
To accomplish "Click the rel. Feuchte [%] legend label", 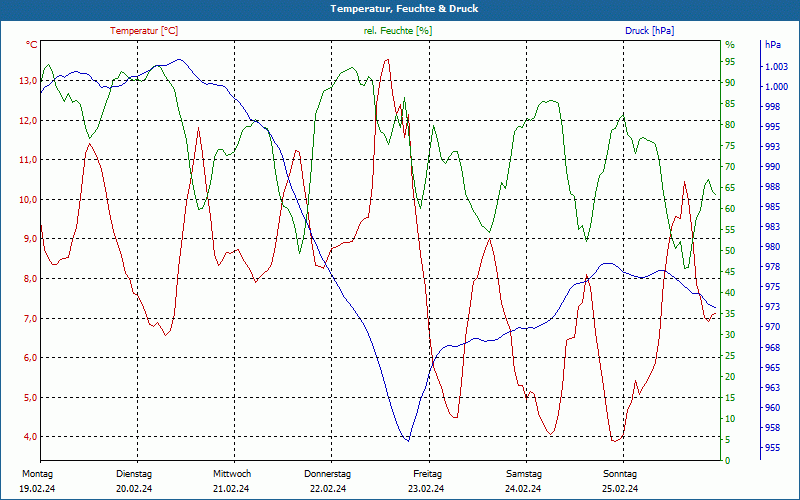I will click(397, 31).
